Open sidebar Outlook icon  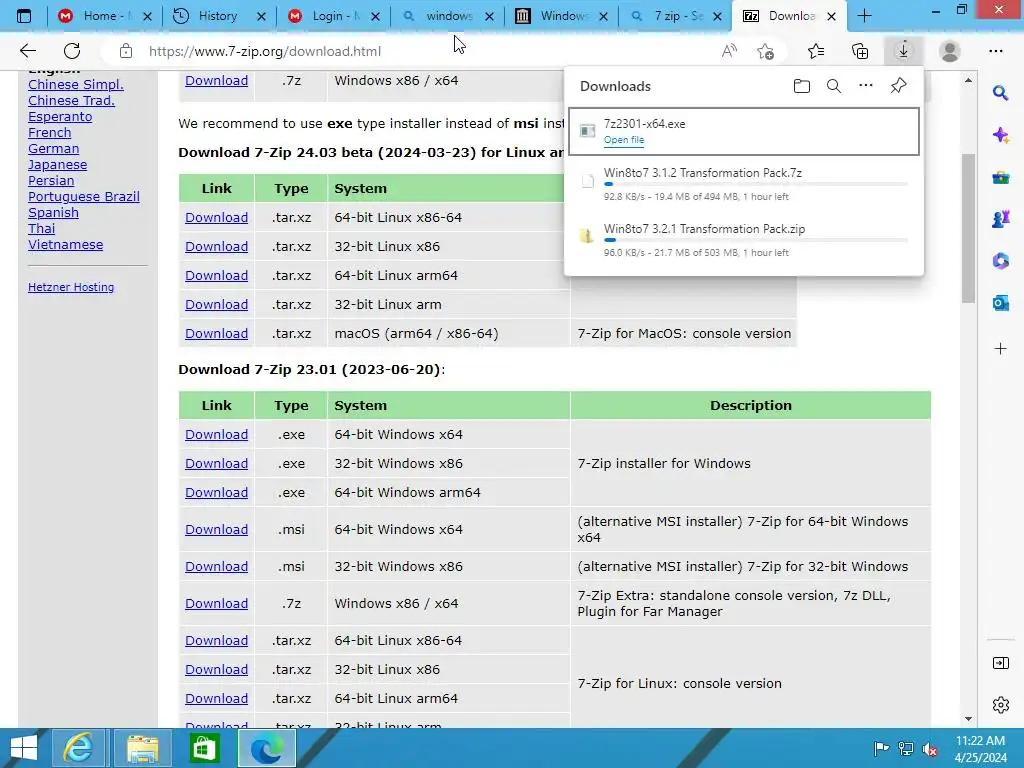coord(1000,303)
